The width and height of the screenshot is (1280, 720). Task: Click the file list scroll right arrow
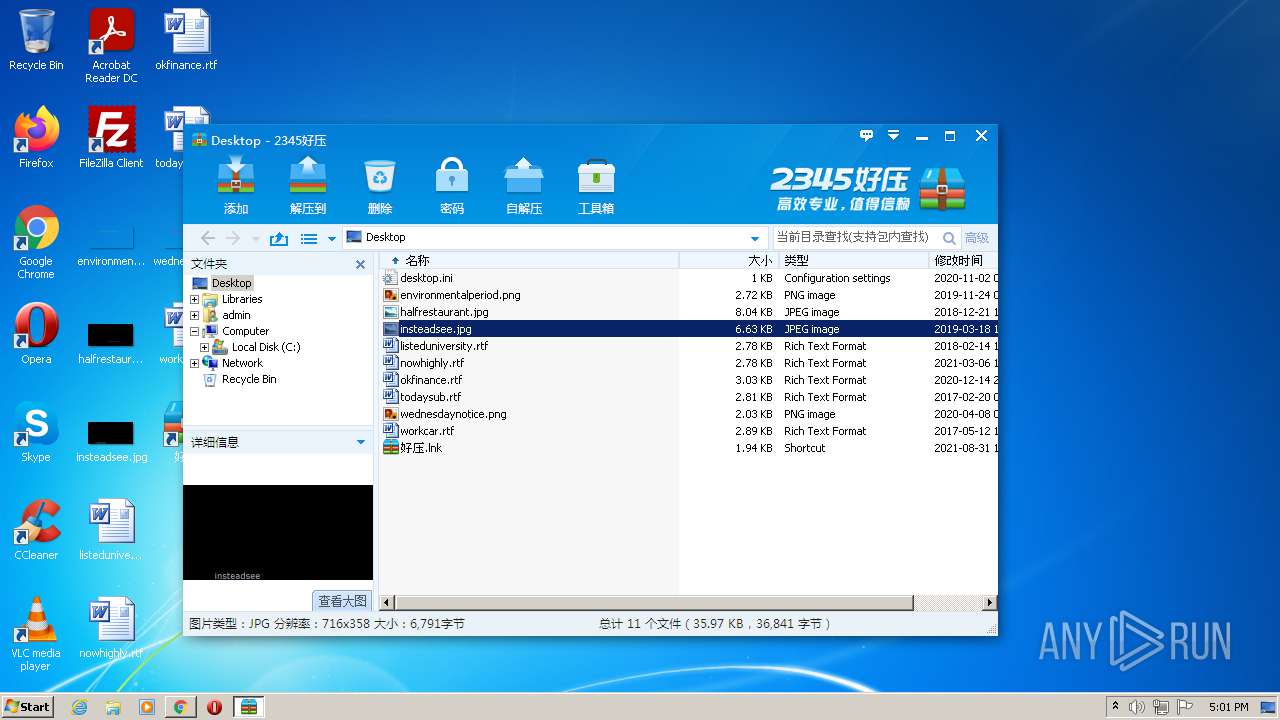coord(990,603)
